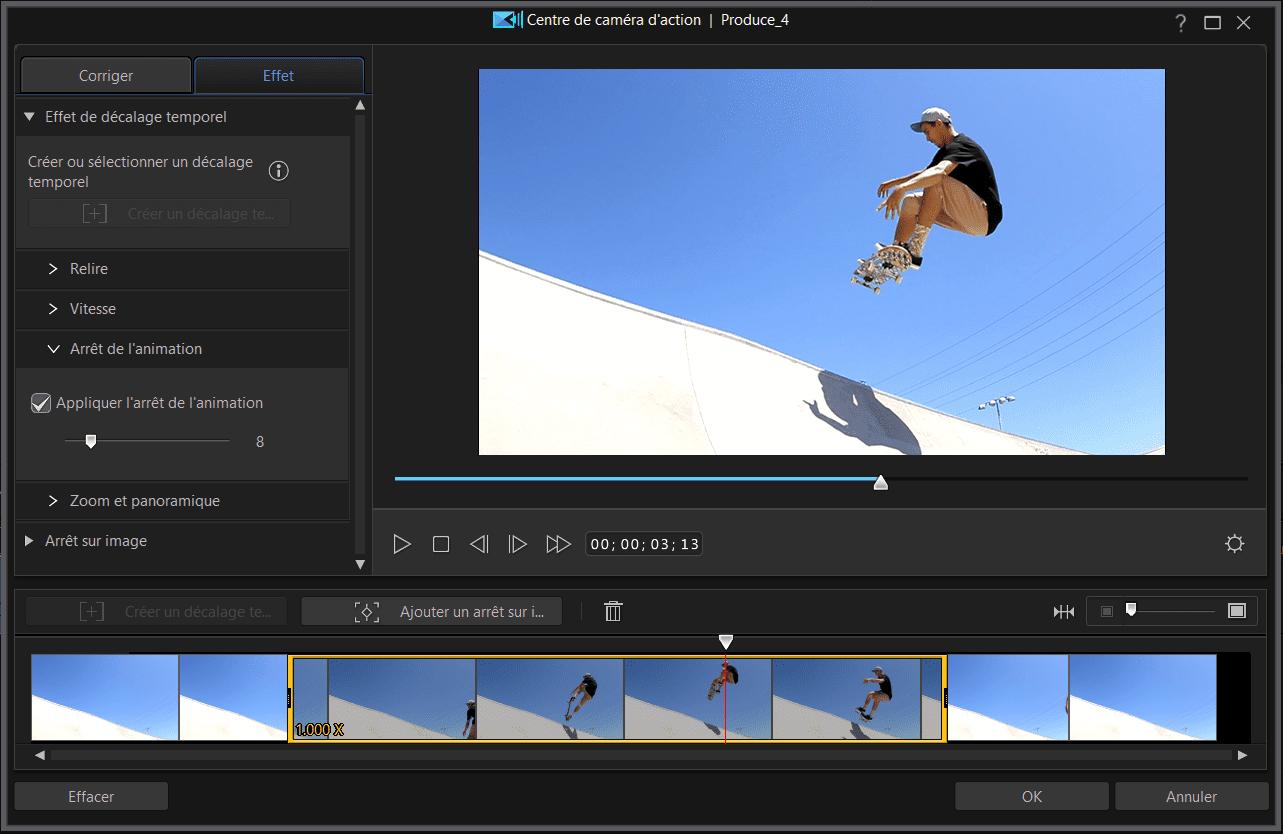Switch to the "Corriger" tab

(x=105, y=74)
